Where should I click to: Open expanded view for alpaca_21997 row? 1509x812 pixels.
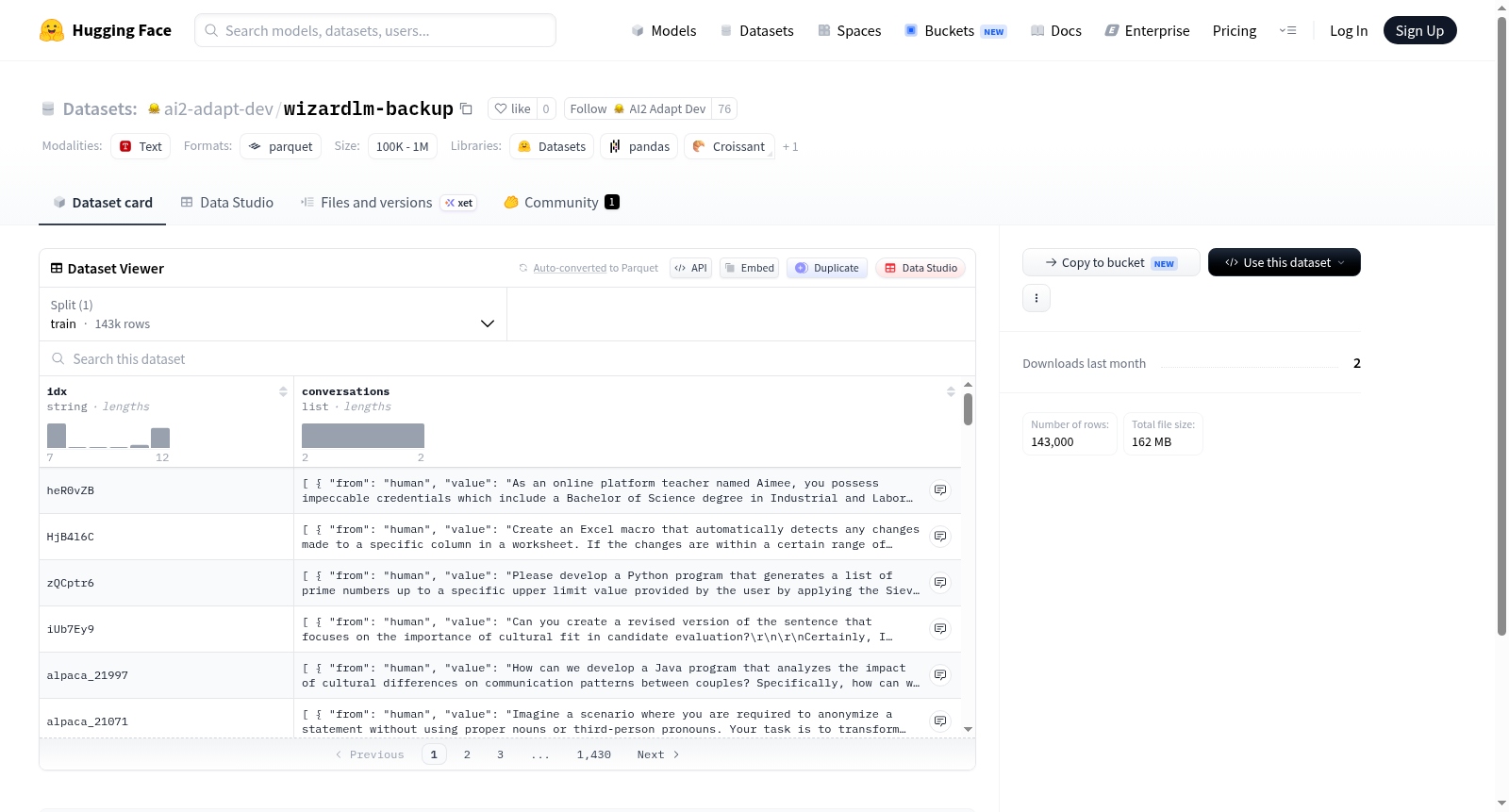(x=940, y=675)
